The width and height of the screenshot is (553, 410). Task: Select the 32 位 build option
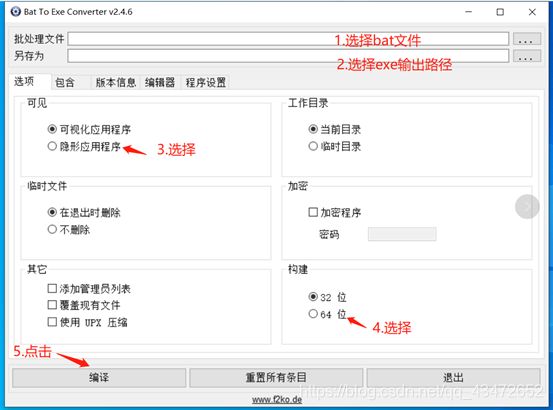coord(327,297)
